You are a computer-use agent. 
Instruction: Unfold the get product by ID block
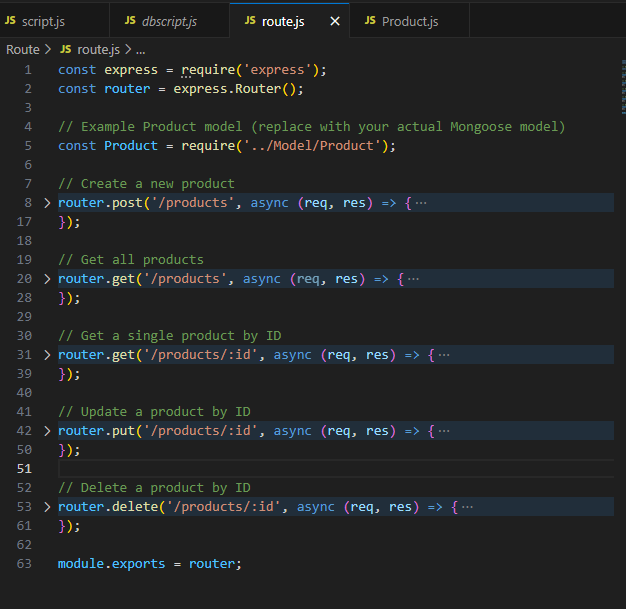point(46,355)
